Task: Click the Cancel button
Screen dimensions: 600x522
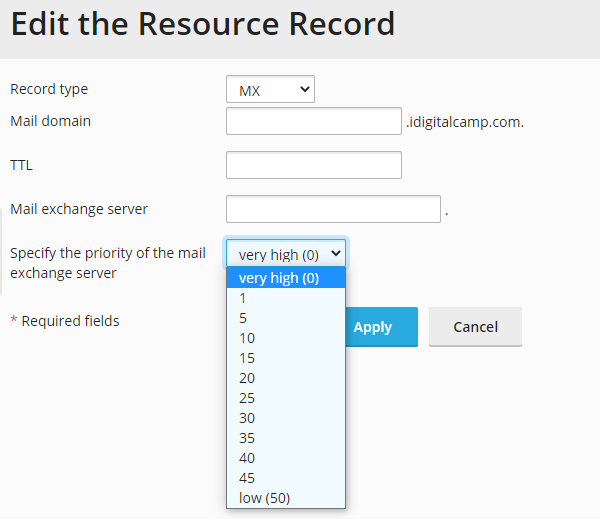Action: click(475, 327)
